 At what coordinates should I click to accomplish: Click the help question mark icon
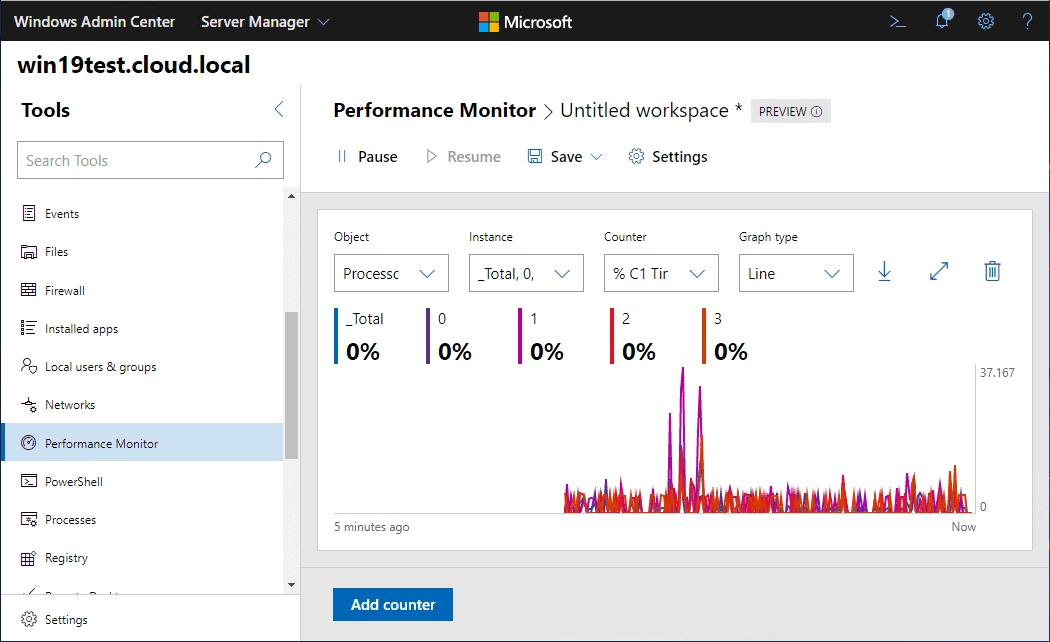(x=1027, y=21)
